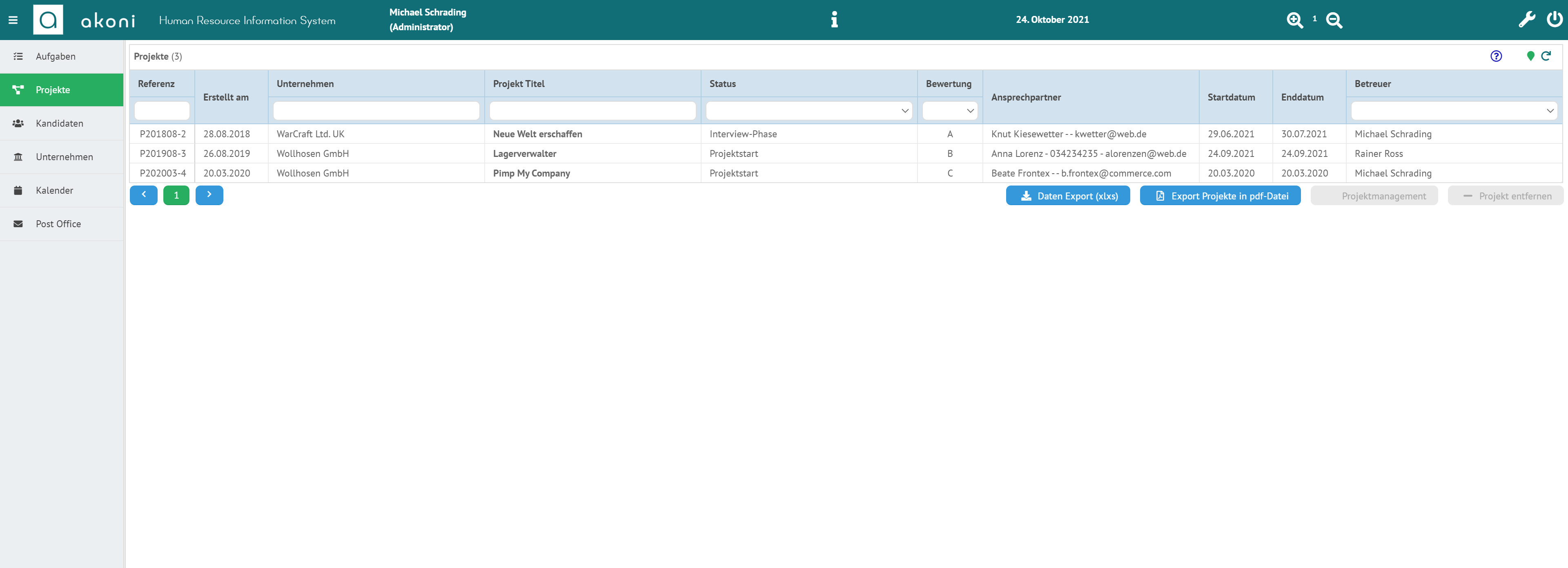Click contact Beate Frontex cell
Image resolution: width=1568 pixels, height=568 pixels.
click(x=1091, y=173)
